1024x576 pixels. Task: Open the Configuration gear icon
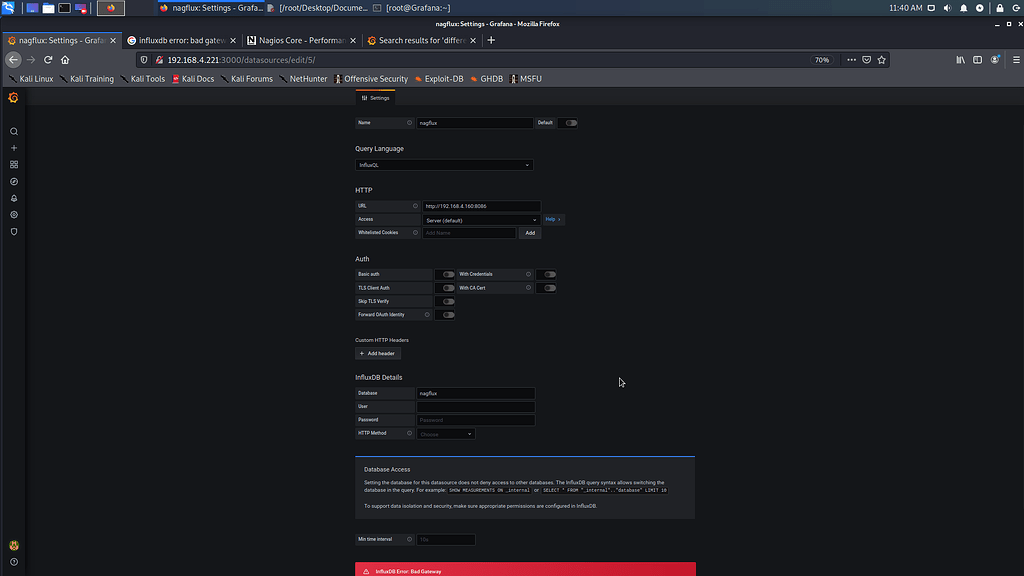13,215
